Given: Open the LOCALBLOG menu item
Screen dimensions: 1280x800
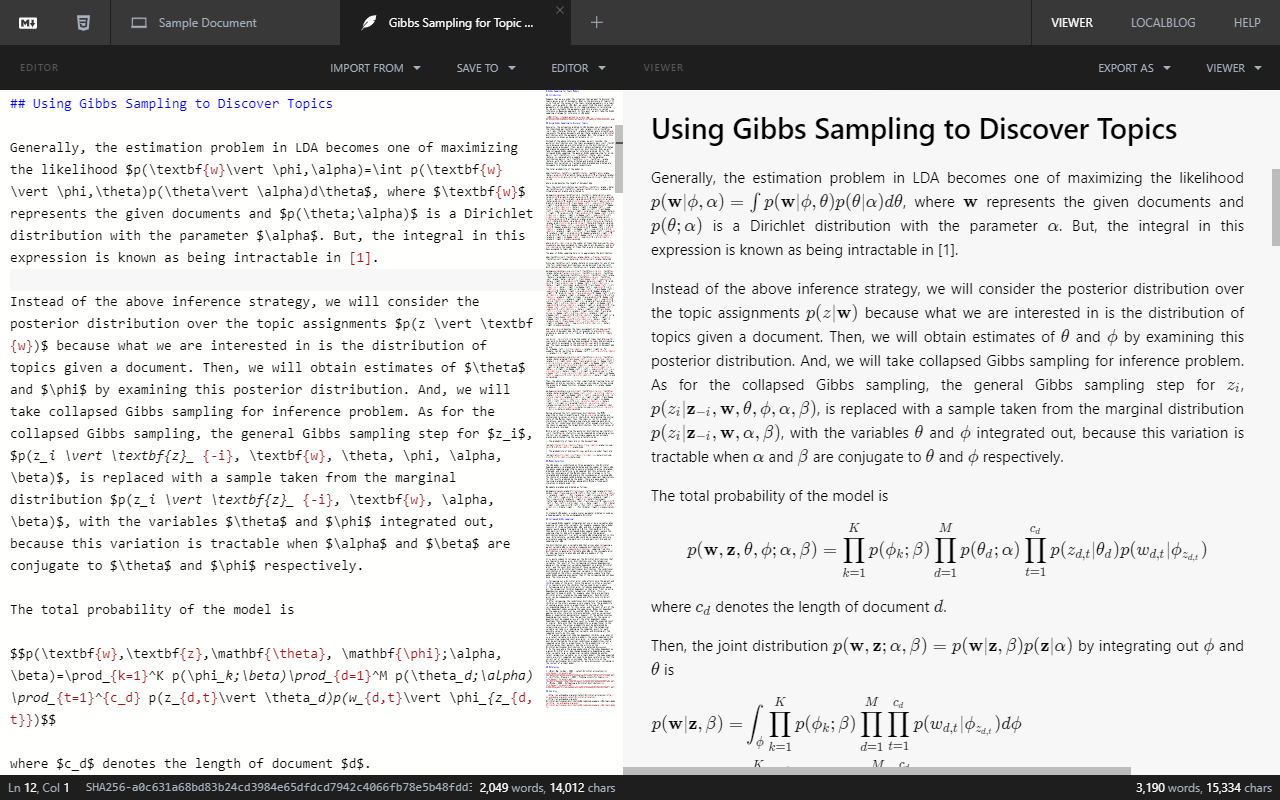Looking at the screenshot, I should pos(1163,22).
